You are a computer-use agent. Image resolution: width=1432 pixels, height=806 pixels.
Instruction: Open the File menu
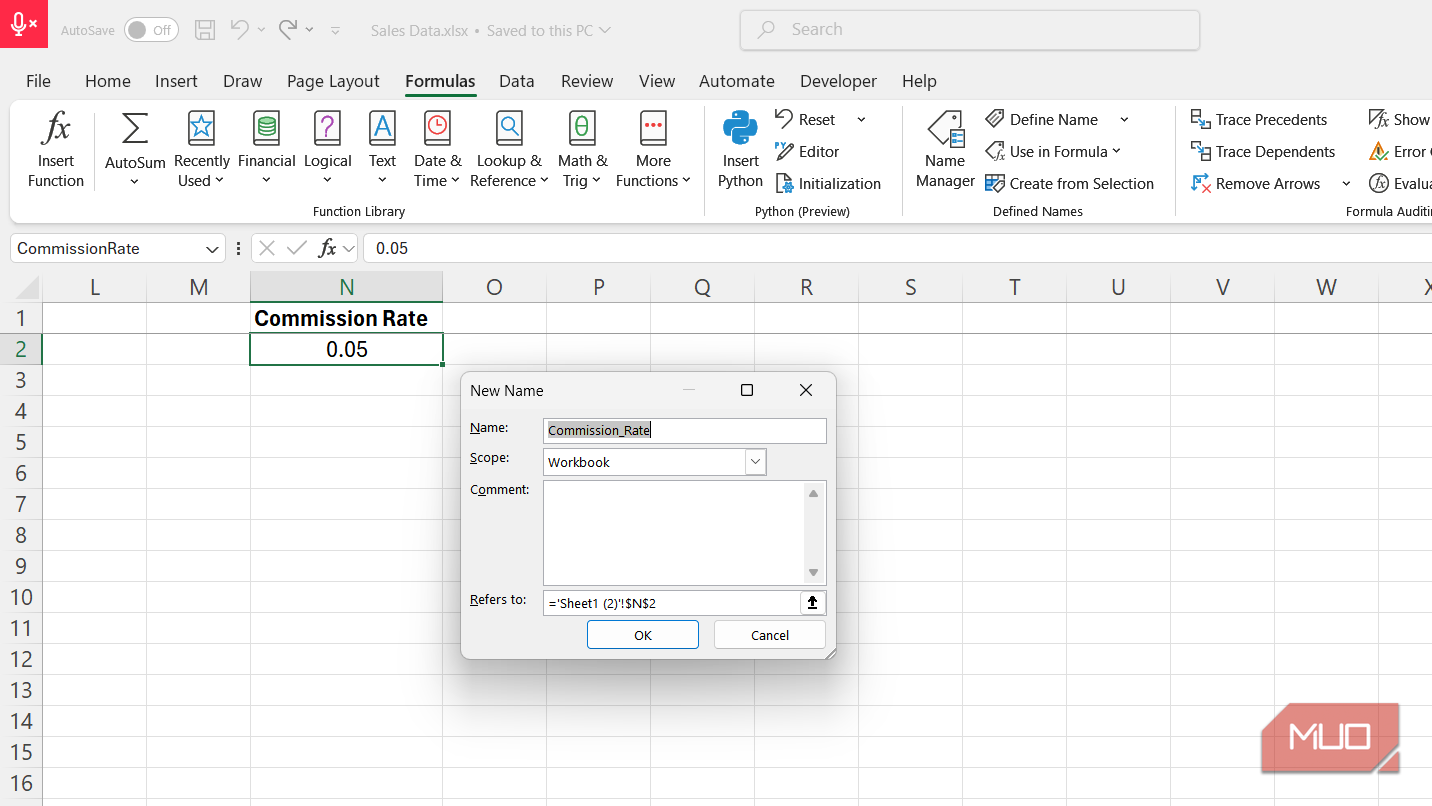pos(38,81)
